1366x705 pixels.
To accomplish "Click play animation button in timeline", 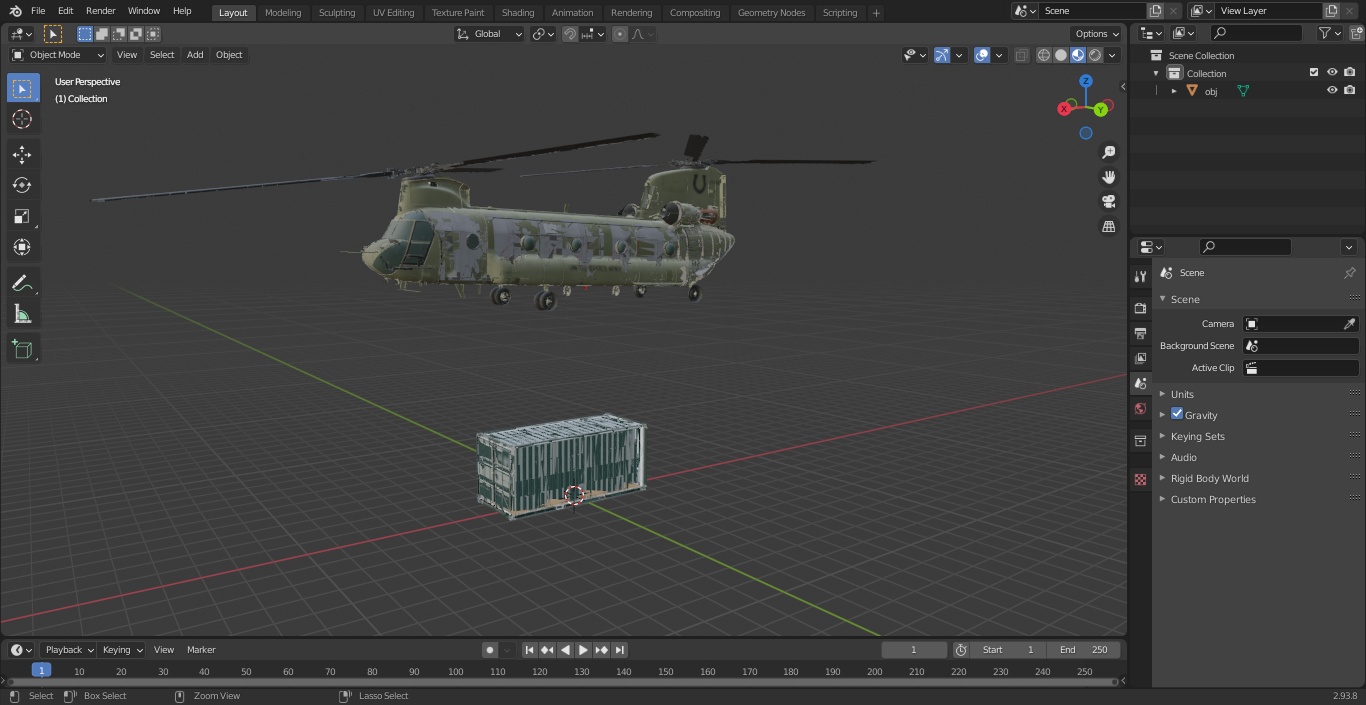I will [583, 650].
